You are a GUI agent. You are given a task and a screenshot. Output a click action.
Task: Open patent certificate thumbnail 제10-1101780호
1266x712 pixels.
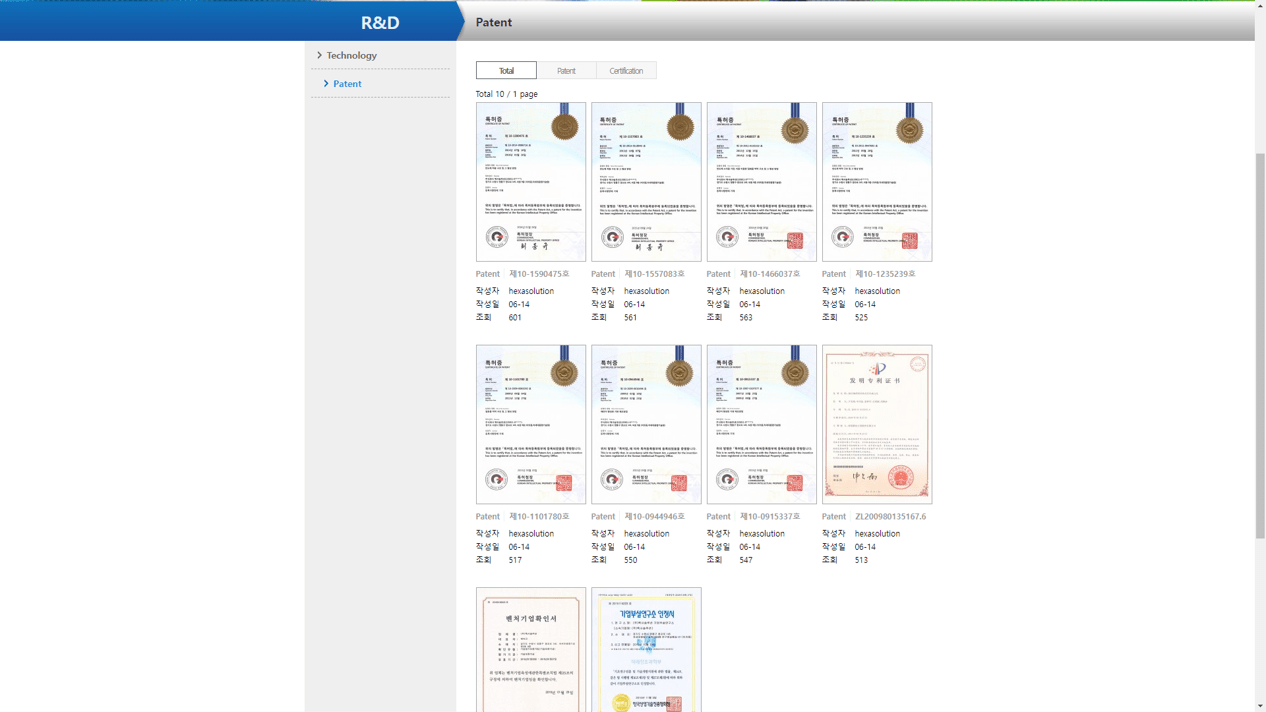point(531,425)
